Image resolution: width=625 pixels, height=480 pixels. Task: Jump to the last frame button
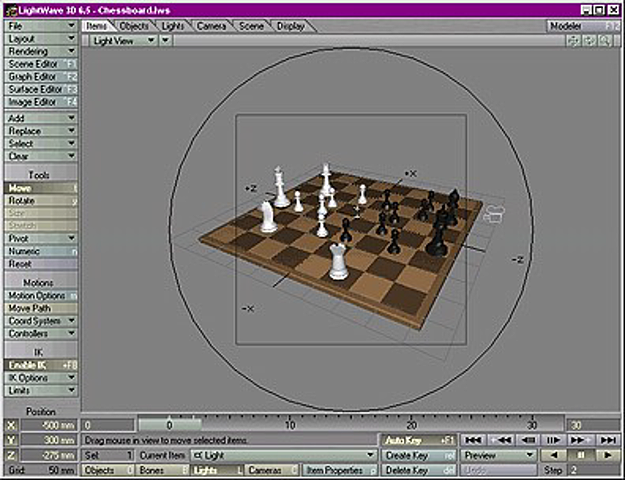coord(608,441)
